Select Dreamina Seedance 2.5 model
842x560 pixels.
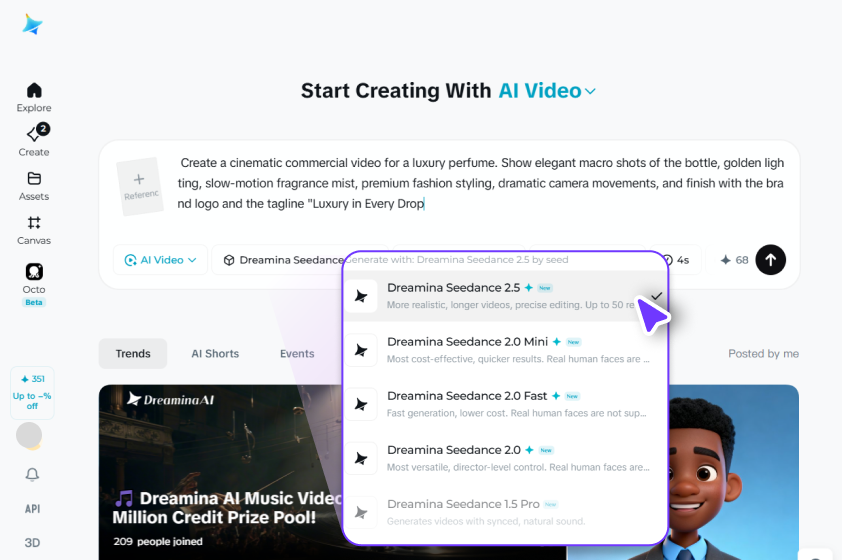505,296
